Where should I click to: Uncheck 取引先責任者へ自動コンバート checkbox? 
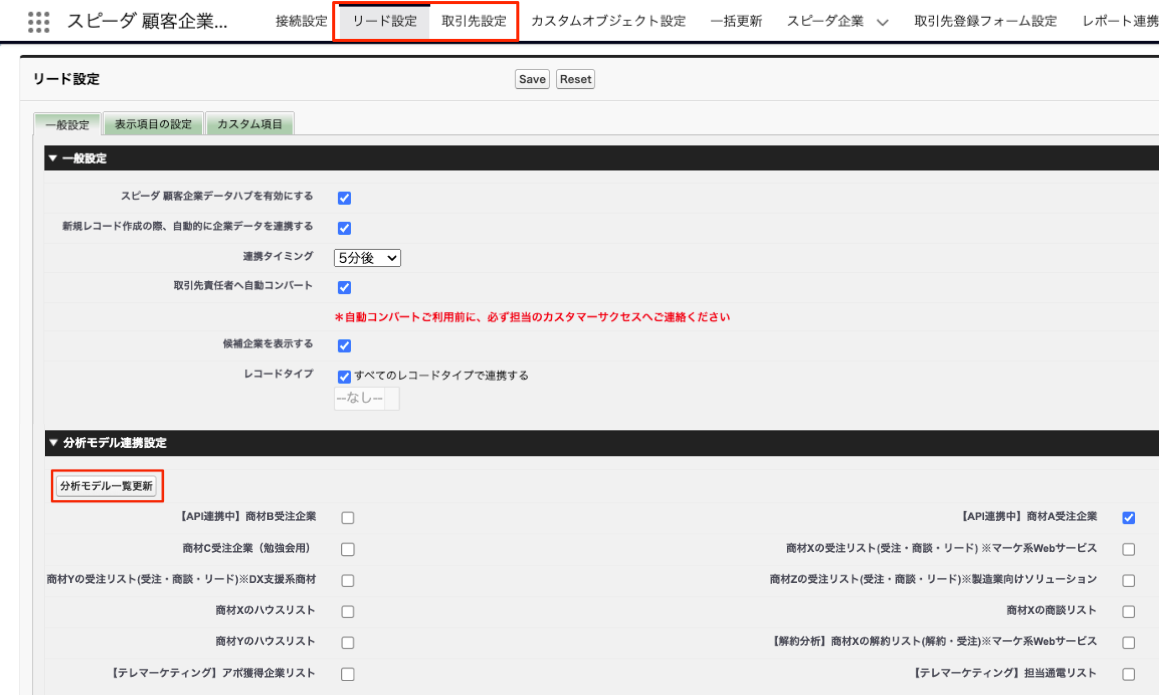tap(344, 288)
